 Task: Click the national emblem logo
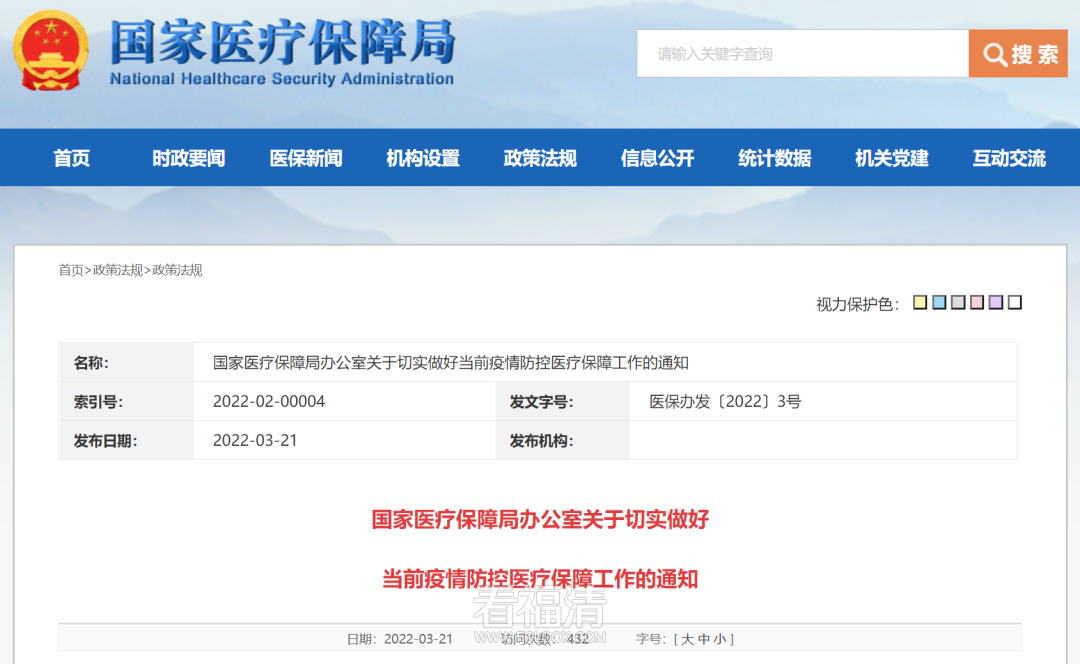click(x=51, y=50)
